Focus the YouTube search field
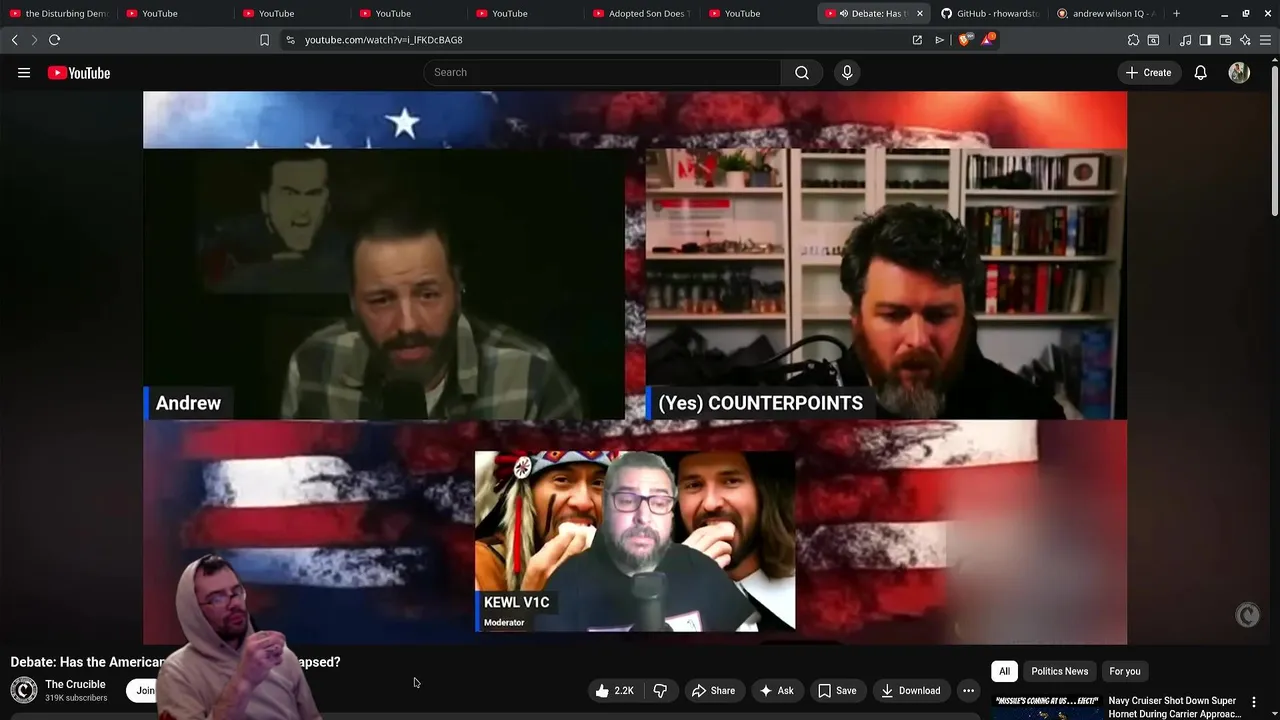The height and width of the screenshot is (720, 1280). click(602, 73)
